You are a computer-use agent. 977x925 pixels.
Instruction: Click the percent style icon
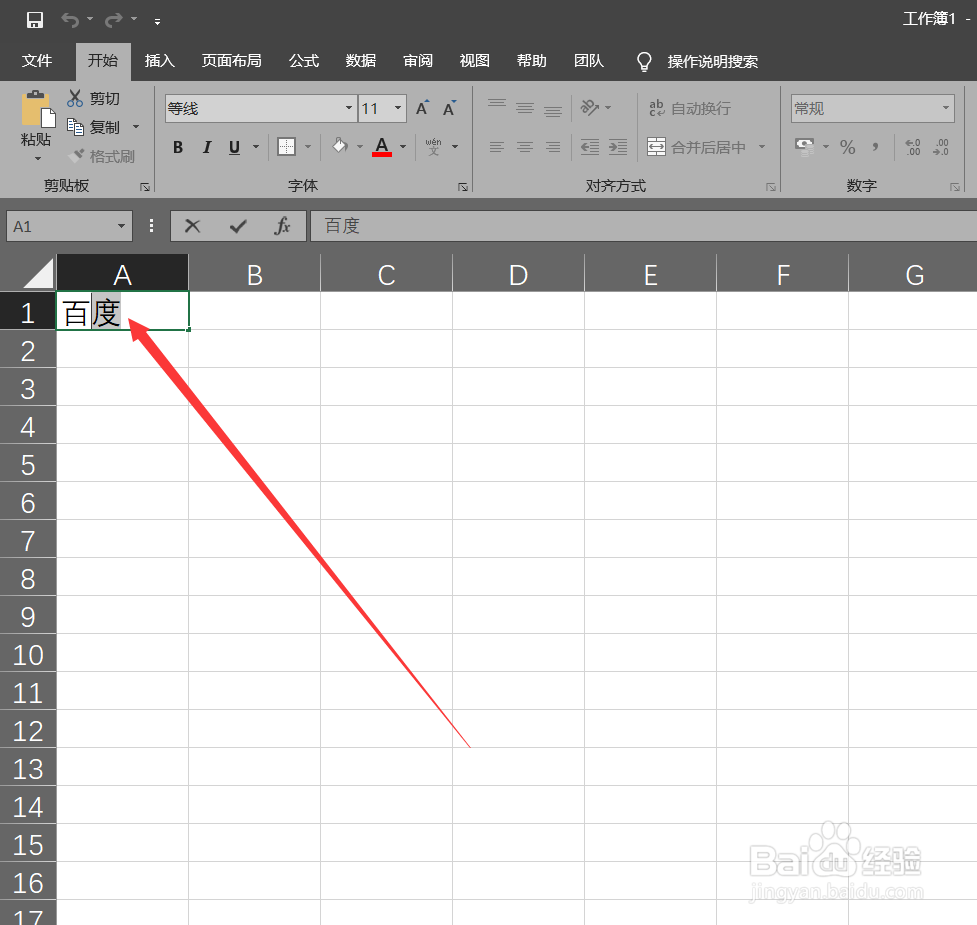pyautogui.click(x=847, y=147)
